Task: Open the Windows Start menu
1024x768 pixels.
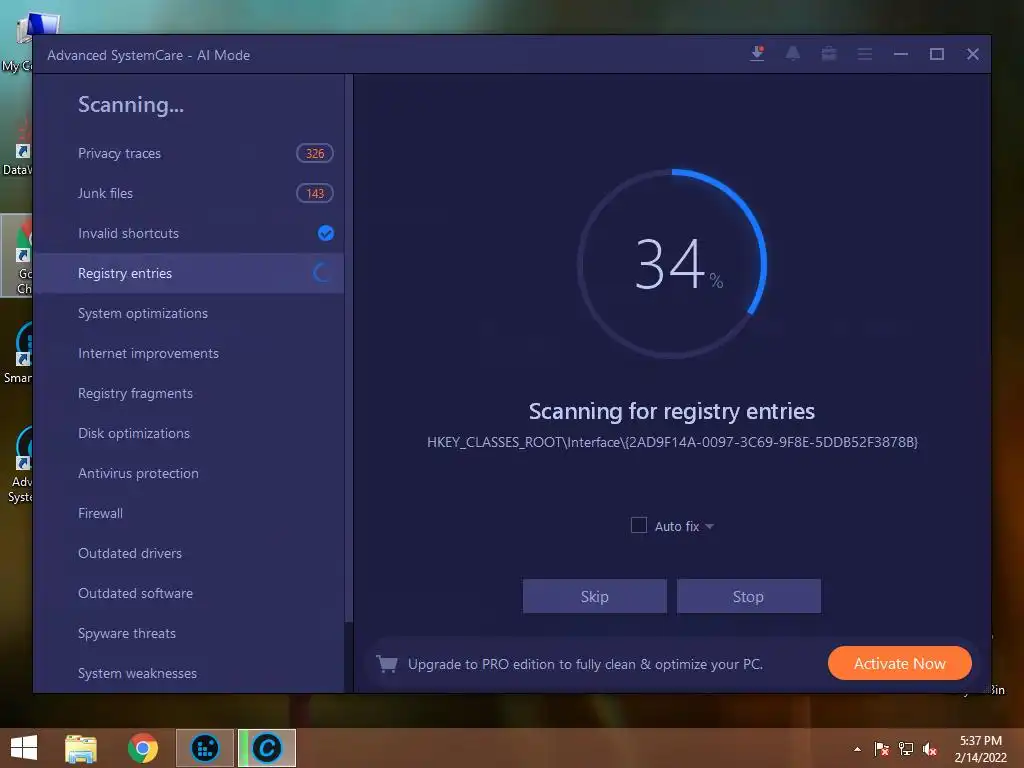Action: point(24,748)
